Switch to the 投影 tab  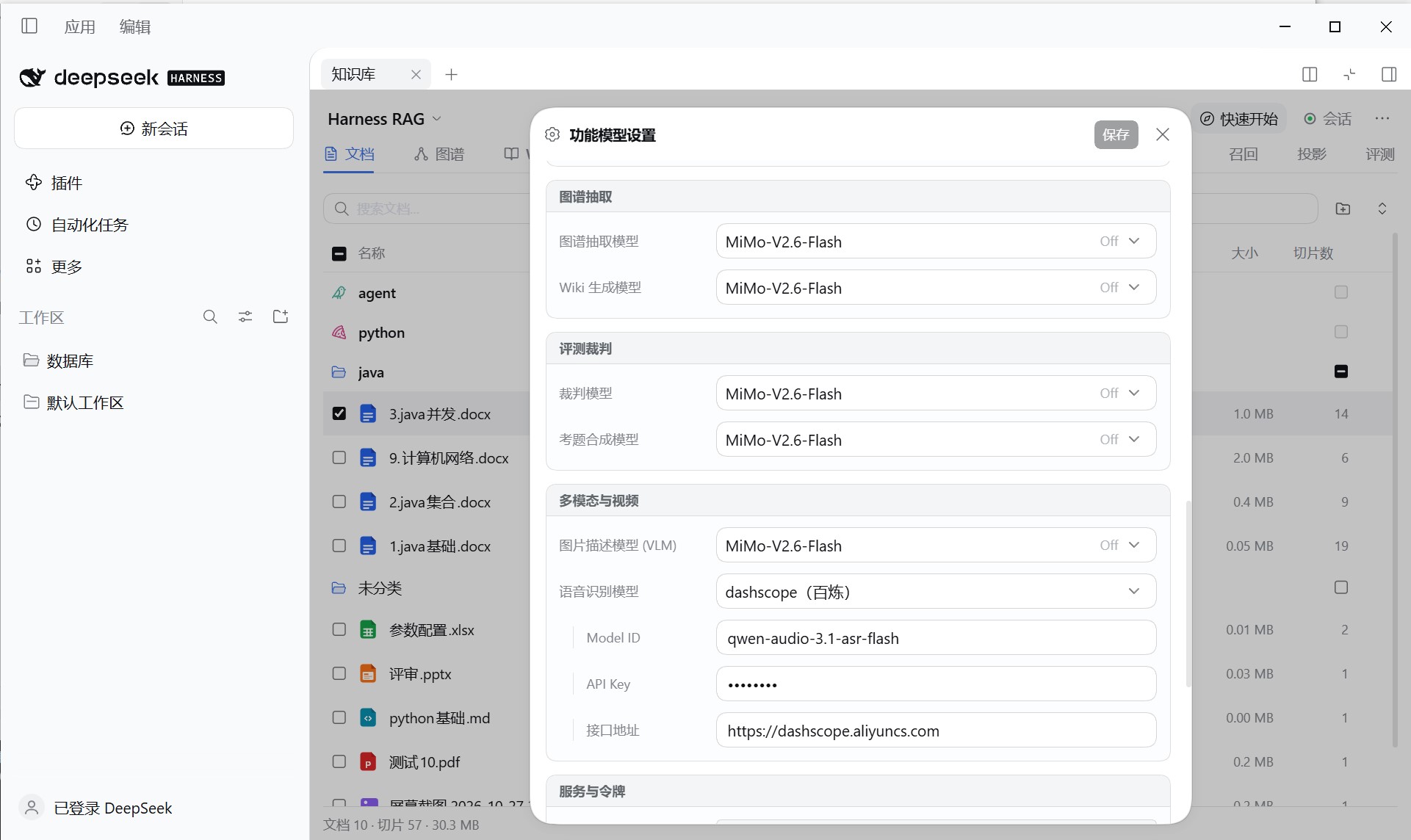pyautogui.click(x=1312, y=154)
